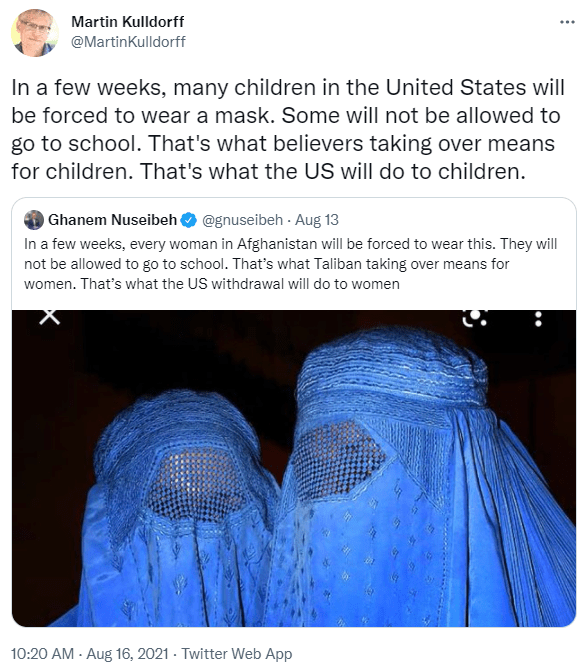
Task: Open the vertical three-dot menu on the image
Action: pyautogui.click(x=538, y=319)
